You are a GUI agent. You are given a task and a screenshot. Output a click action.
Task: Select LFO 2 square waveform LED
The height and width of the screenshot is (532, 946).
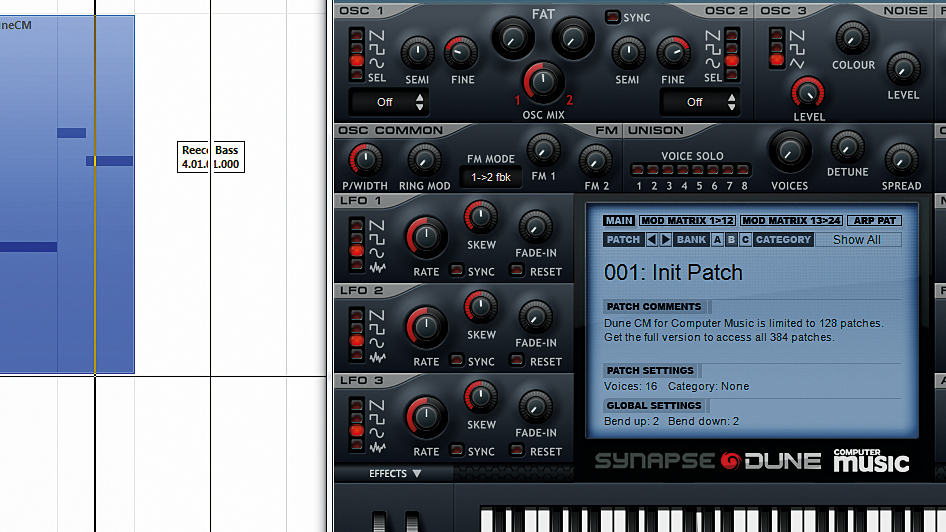357,328
